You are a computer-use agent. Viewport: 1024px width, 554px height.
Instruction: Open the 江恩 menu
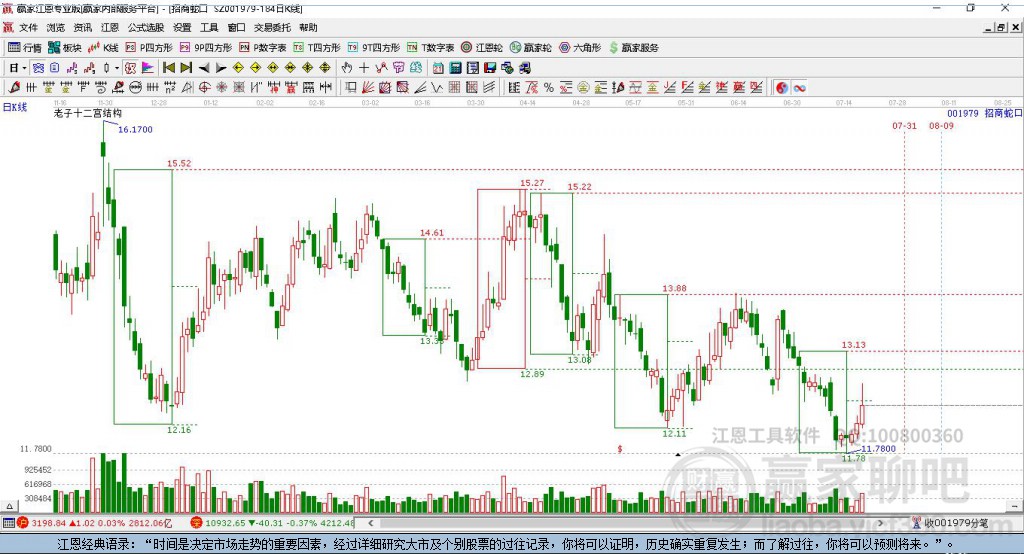point(110,27)
